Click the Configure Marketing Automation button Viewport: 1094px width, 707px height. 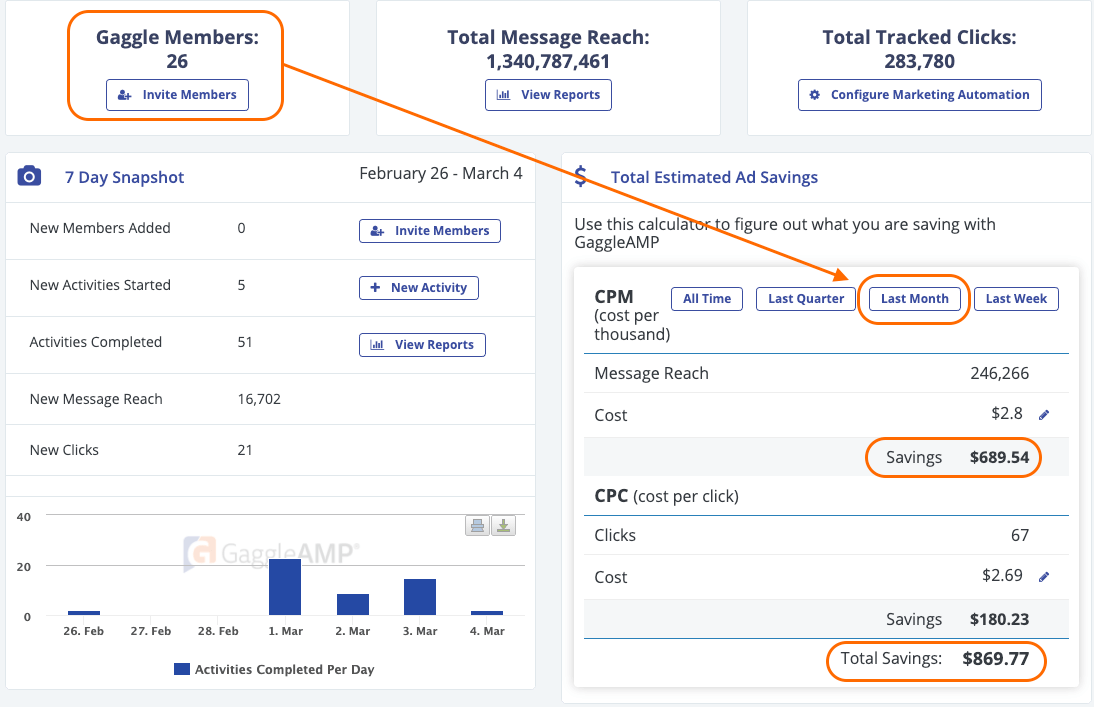click(x=919, y=95)
